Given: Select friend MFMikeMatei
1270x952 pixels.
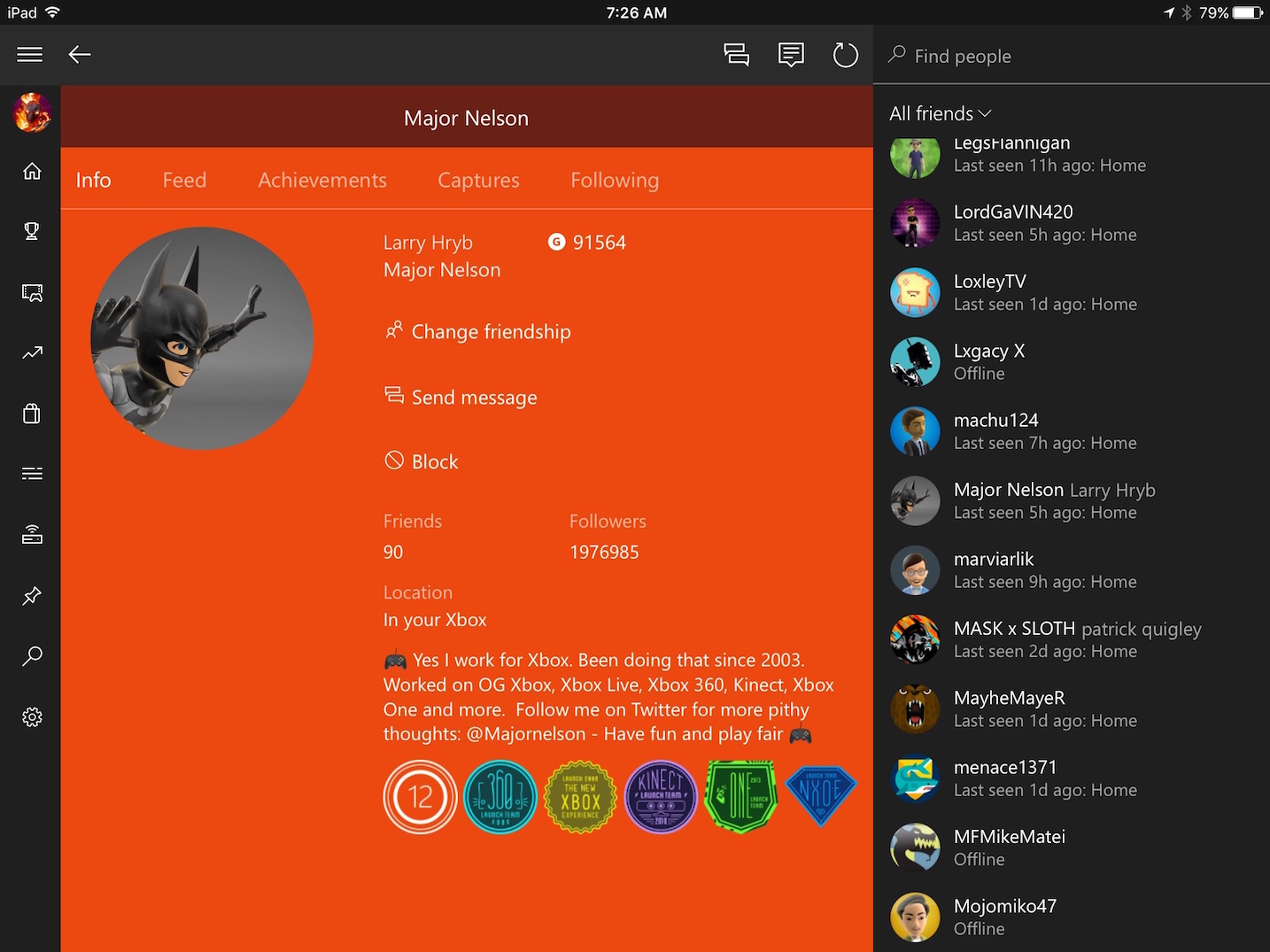Looking at the screenshot, I should [1072, 848].
